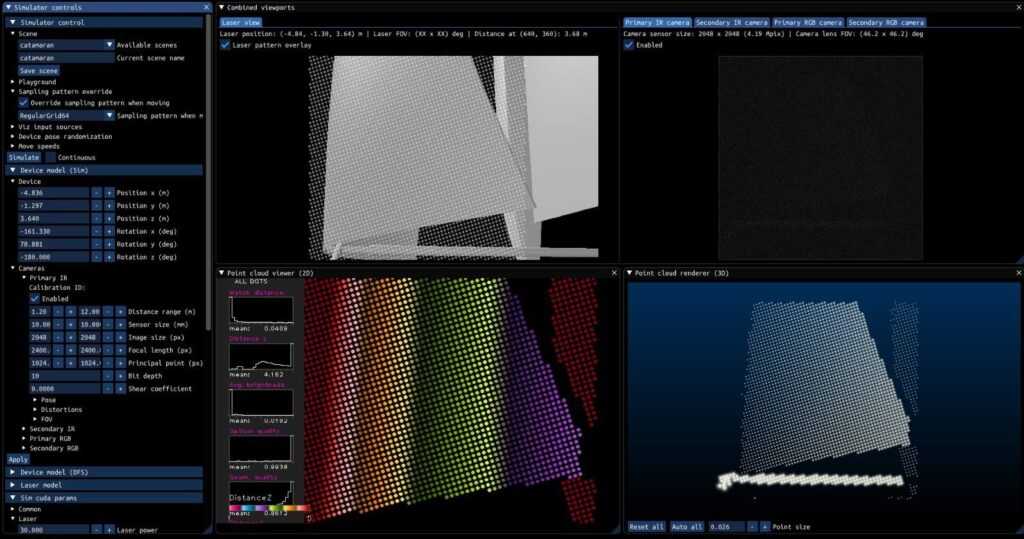Decrease Laser power with minus button
The width and height of the screenshot is (1024, 539).
tap(96, 530)
